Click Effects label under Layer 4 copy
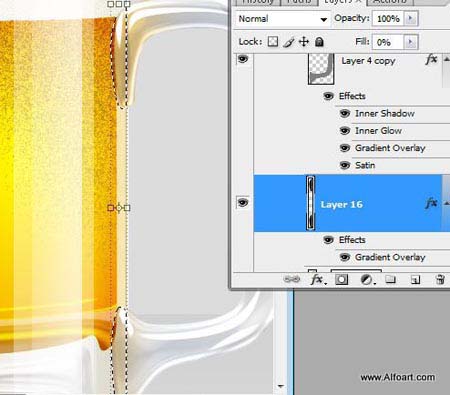 [352, 96]
